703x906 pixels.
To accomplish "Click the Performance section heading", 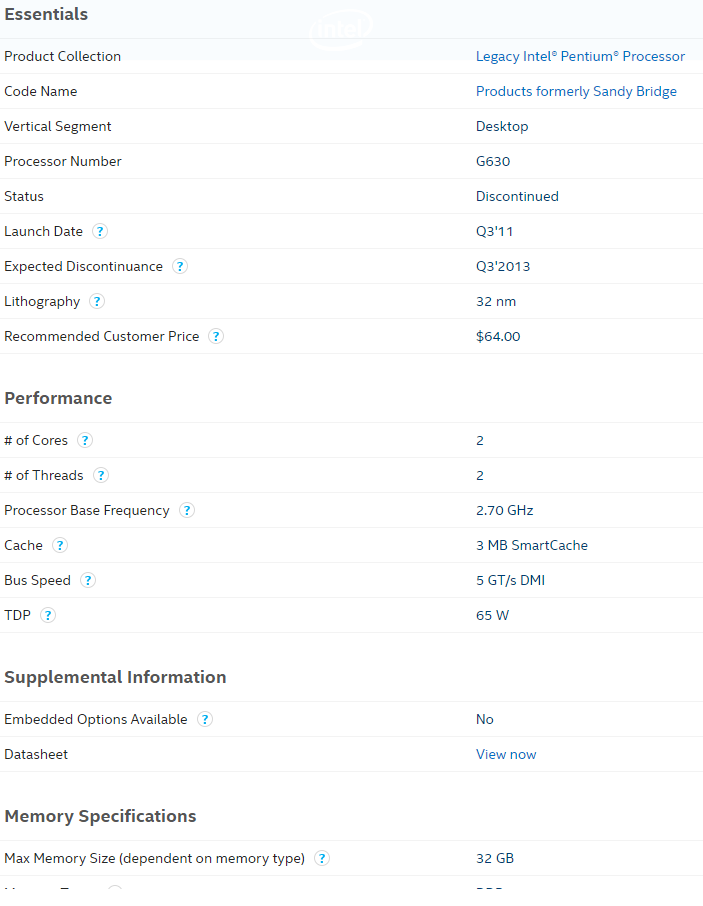I will pos(58,398).
